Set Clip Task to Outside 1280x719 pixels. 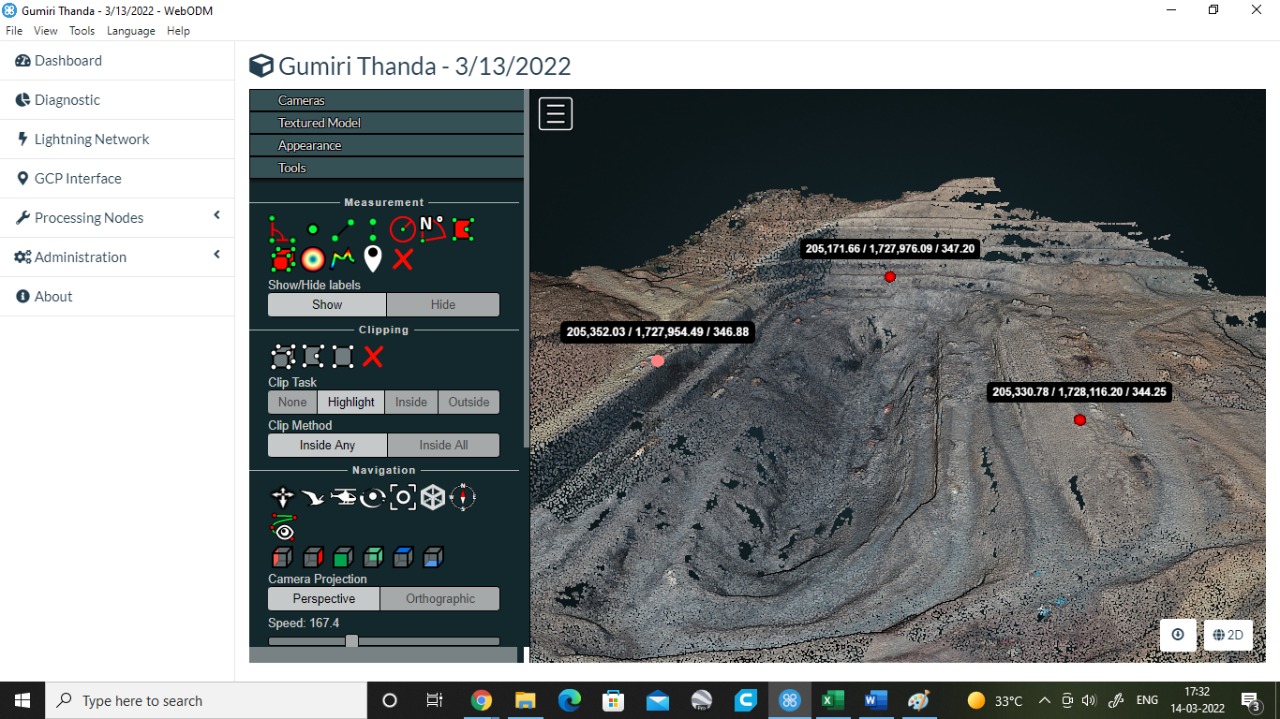(468, 401)
